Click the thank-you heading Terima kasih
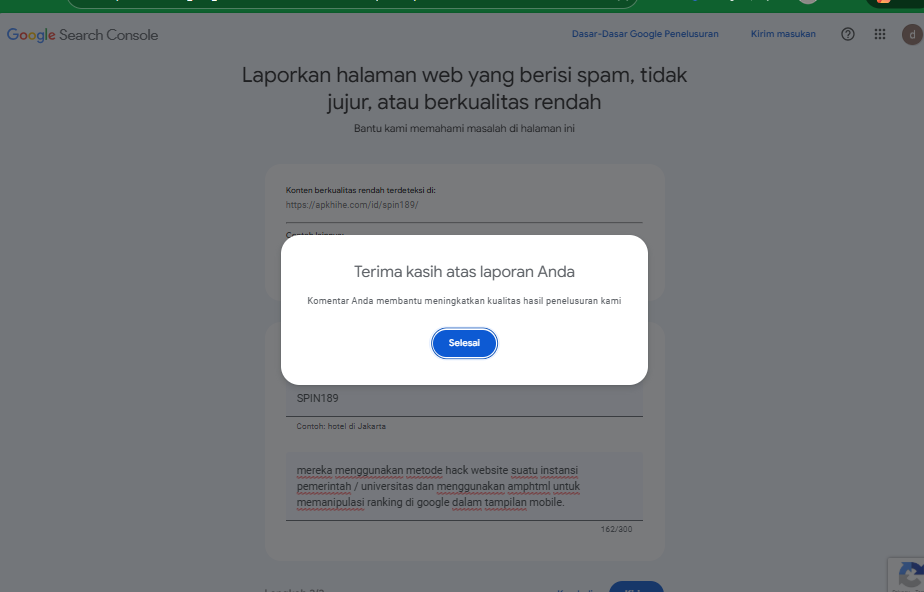The height and width of the screenshot is (592, 924). click(x=464, y=272)
